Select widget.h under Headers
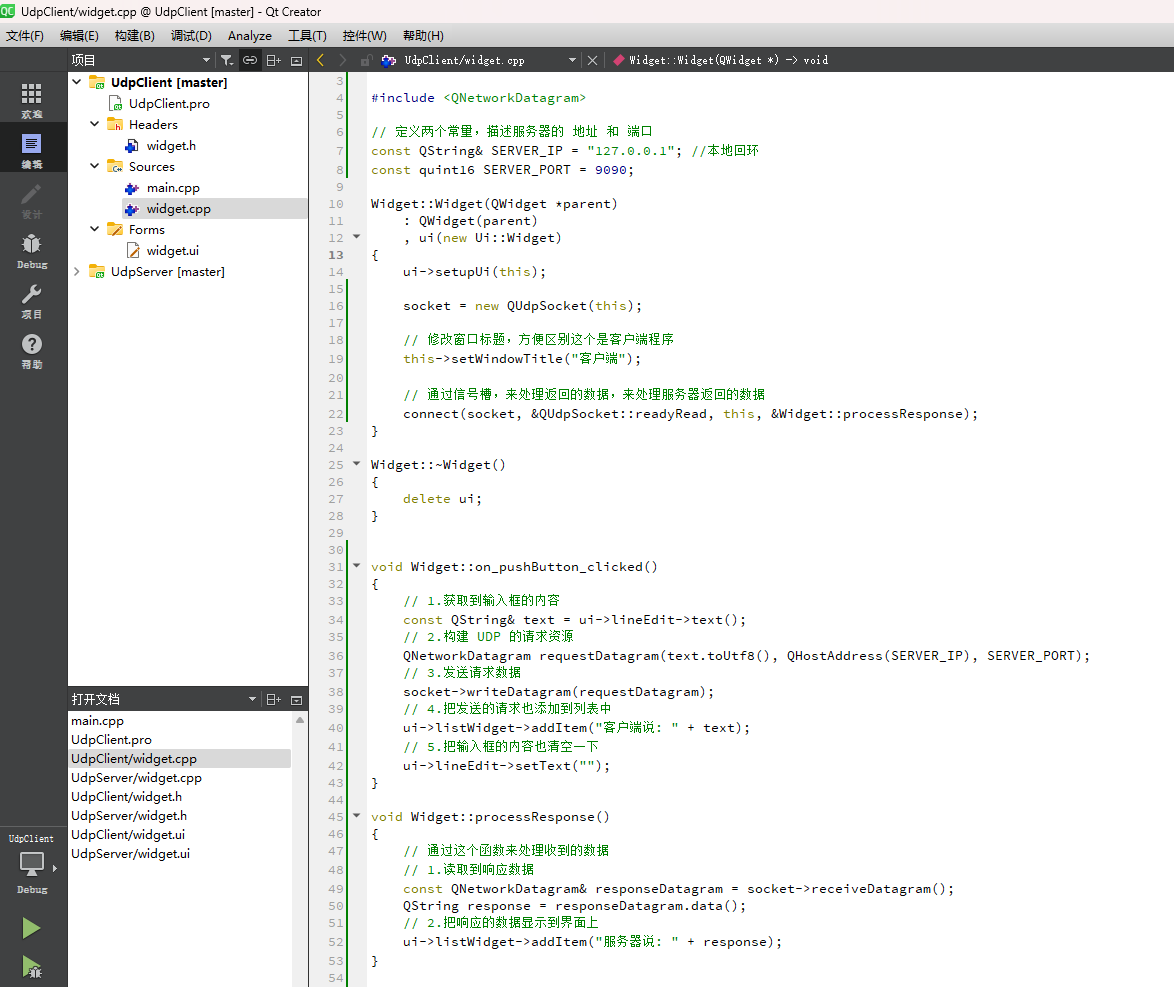The image size is (1174, 987). point(171,145)
